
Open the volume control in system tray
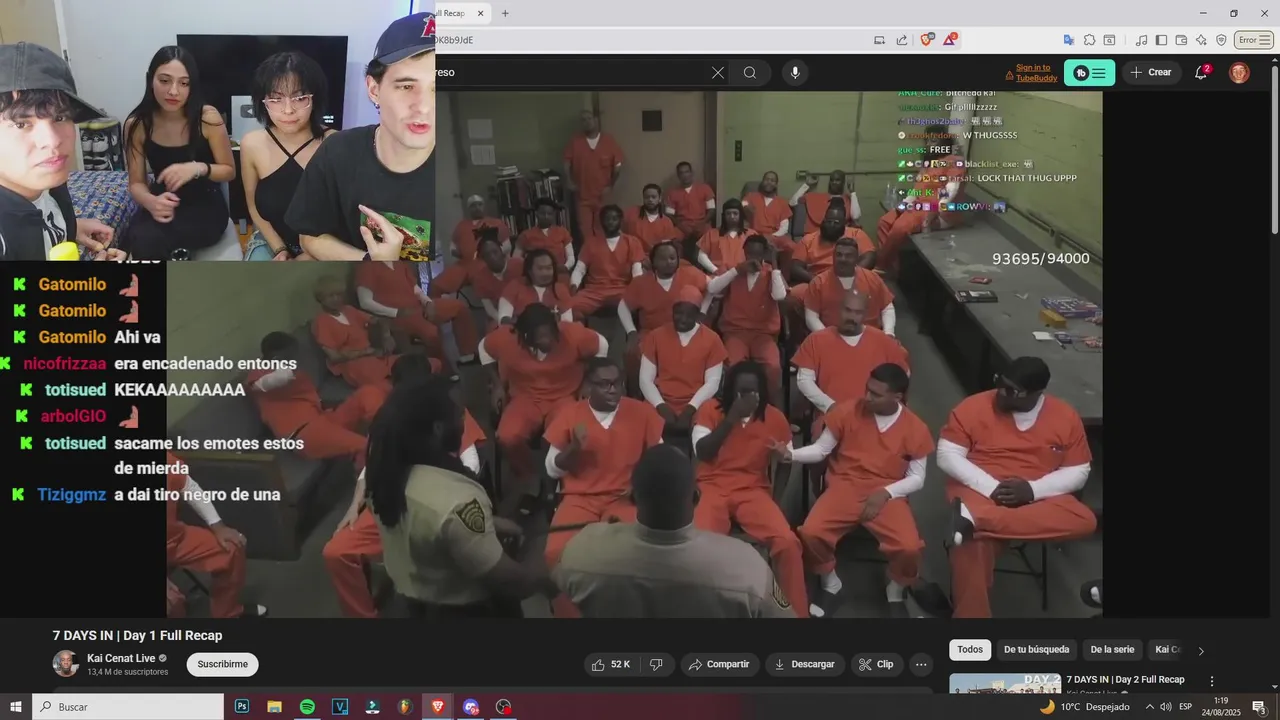[x=1165, y=706]
